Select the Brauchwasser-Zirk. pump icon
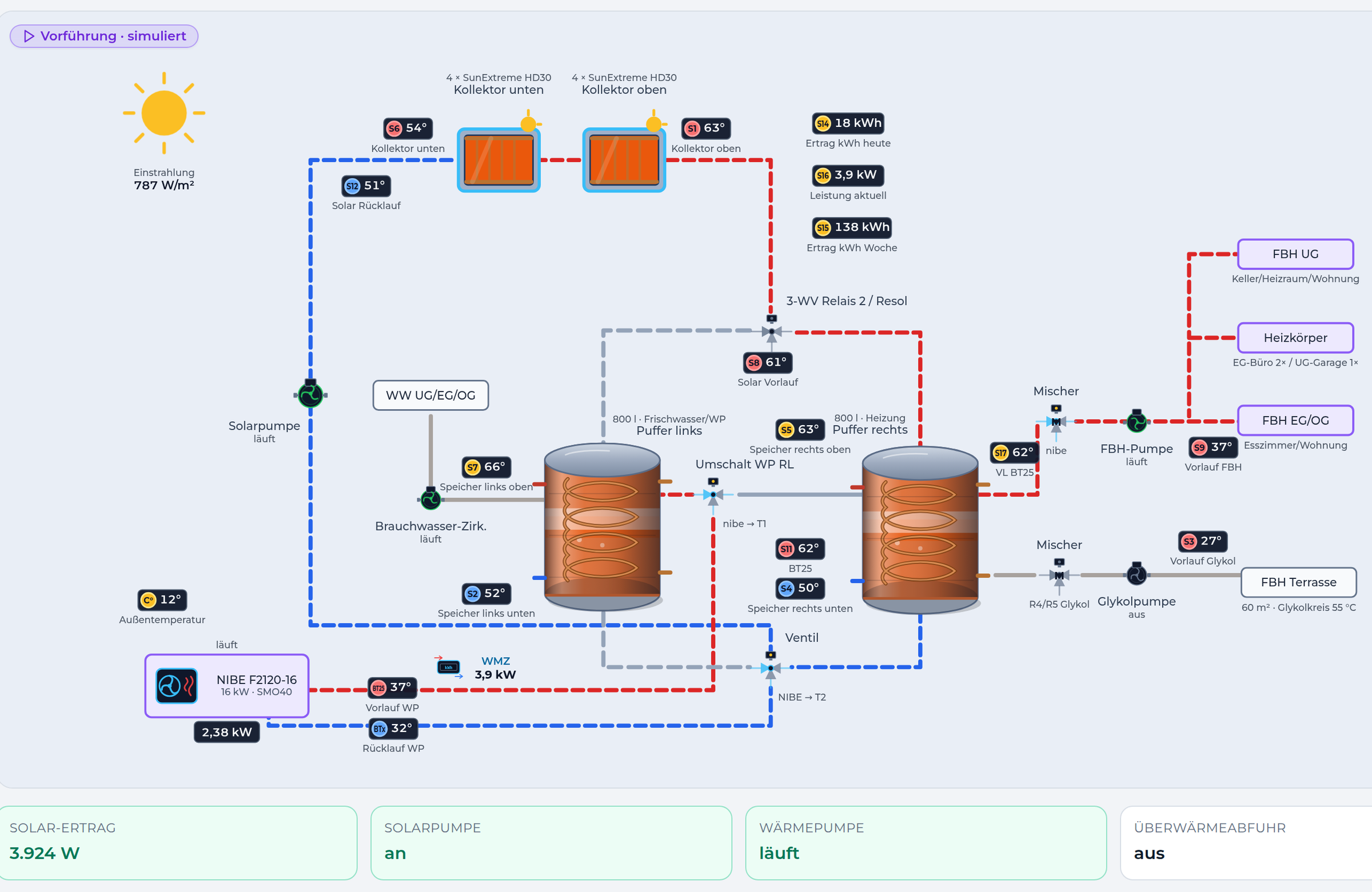Image resolution: width=1372 pixels, height=892 pixels. click(x=430, y=498)
